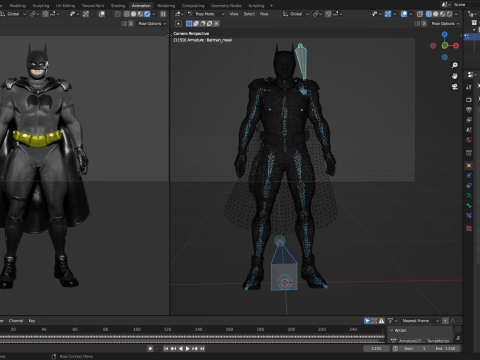Select rendered shading in right viewport

coord(449,14)
